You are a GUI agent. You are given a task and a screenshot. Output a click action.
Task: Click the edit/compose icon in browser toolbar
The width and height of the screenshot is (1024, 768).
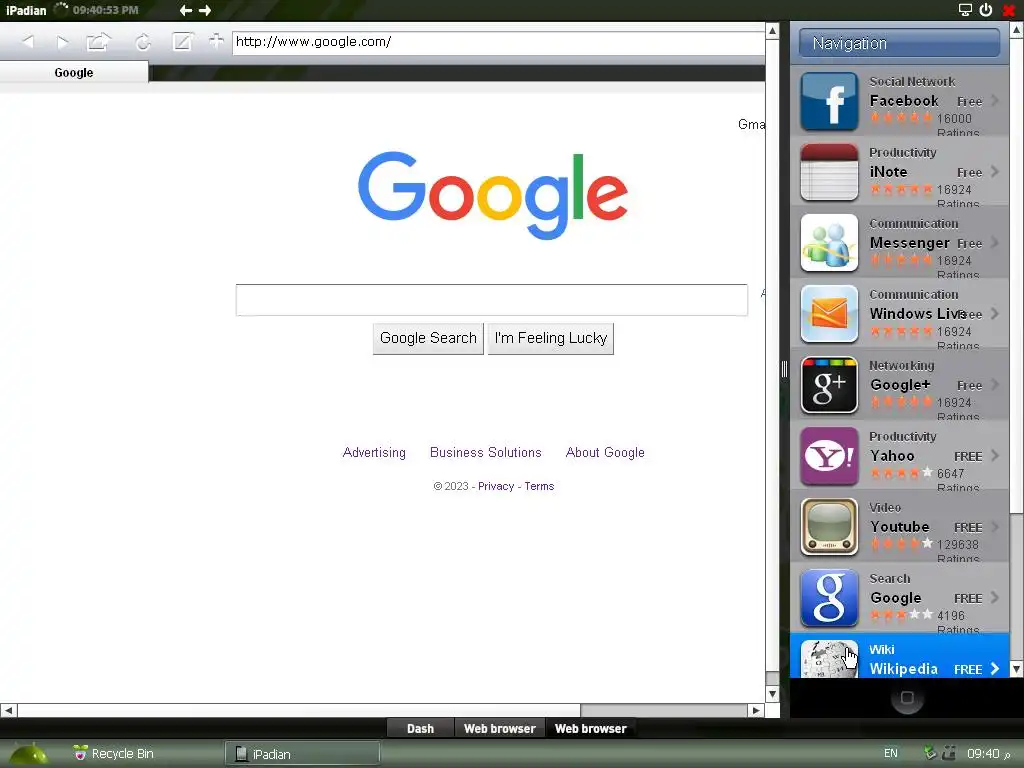pyautogui.click(x=182, y=42)
